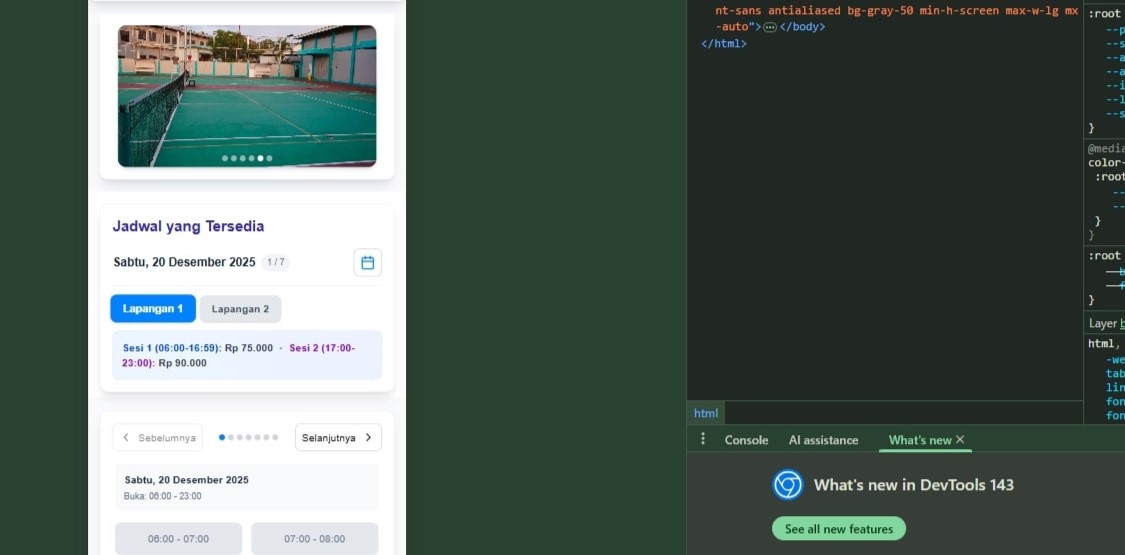Click the last day pagination dot

point(275,437)
